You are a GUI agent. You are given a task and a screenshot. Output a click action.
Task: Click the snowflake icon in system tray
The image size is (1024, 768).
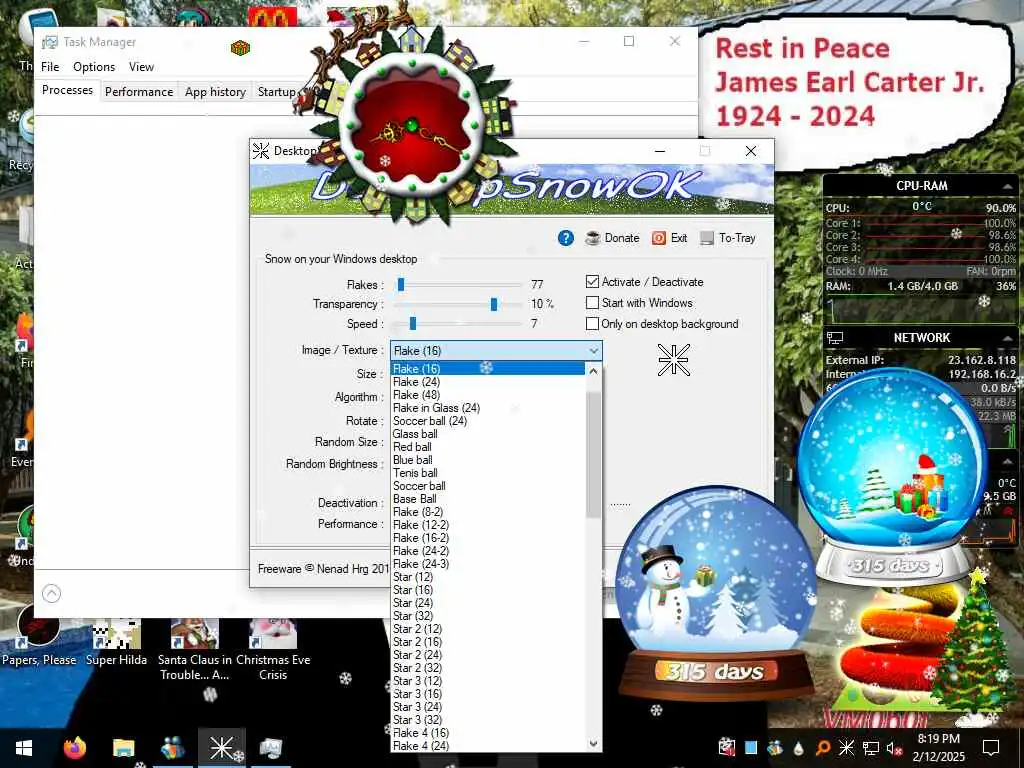click(846, 747)
